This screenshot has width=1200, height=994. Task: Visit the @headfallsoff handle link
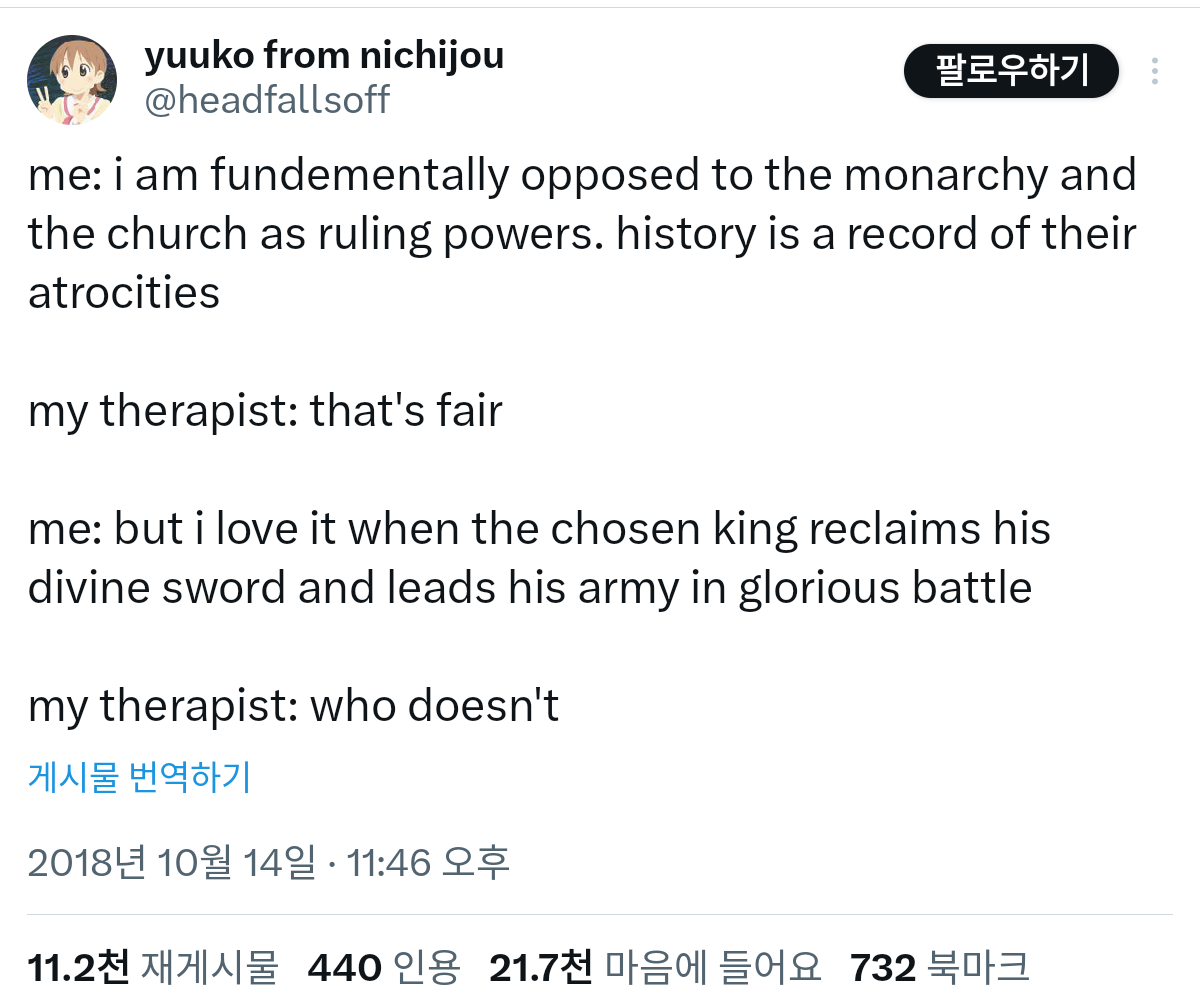(267, 100)
